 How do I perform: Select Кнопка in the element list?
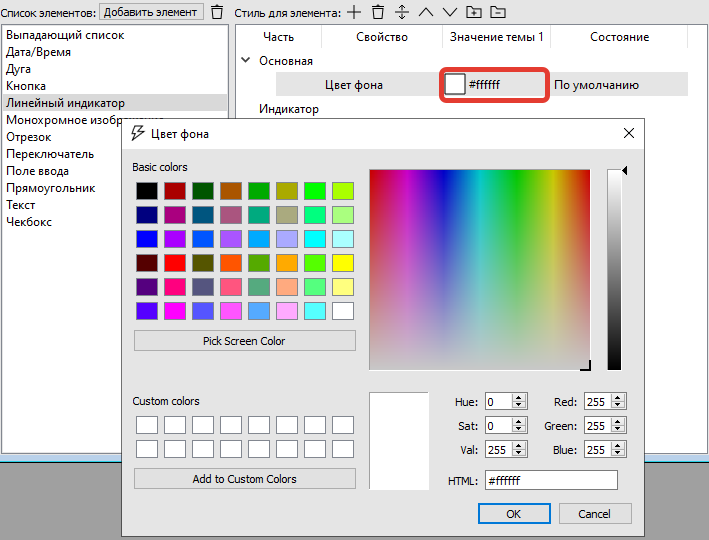click(26, 86)
